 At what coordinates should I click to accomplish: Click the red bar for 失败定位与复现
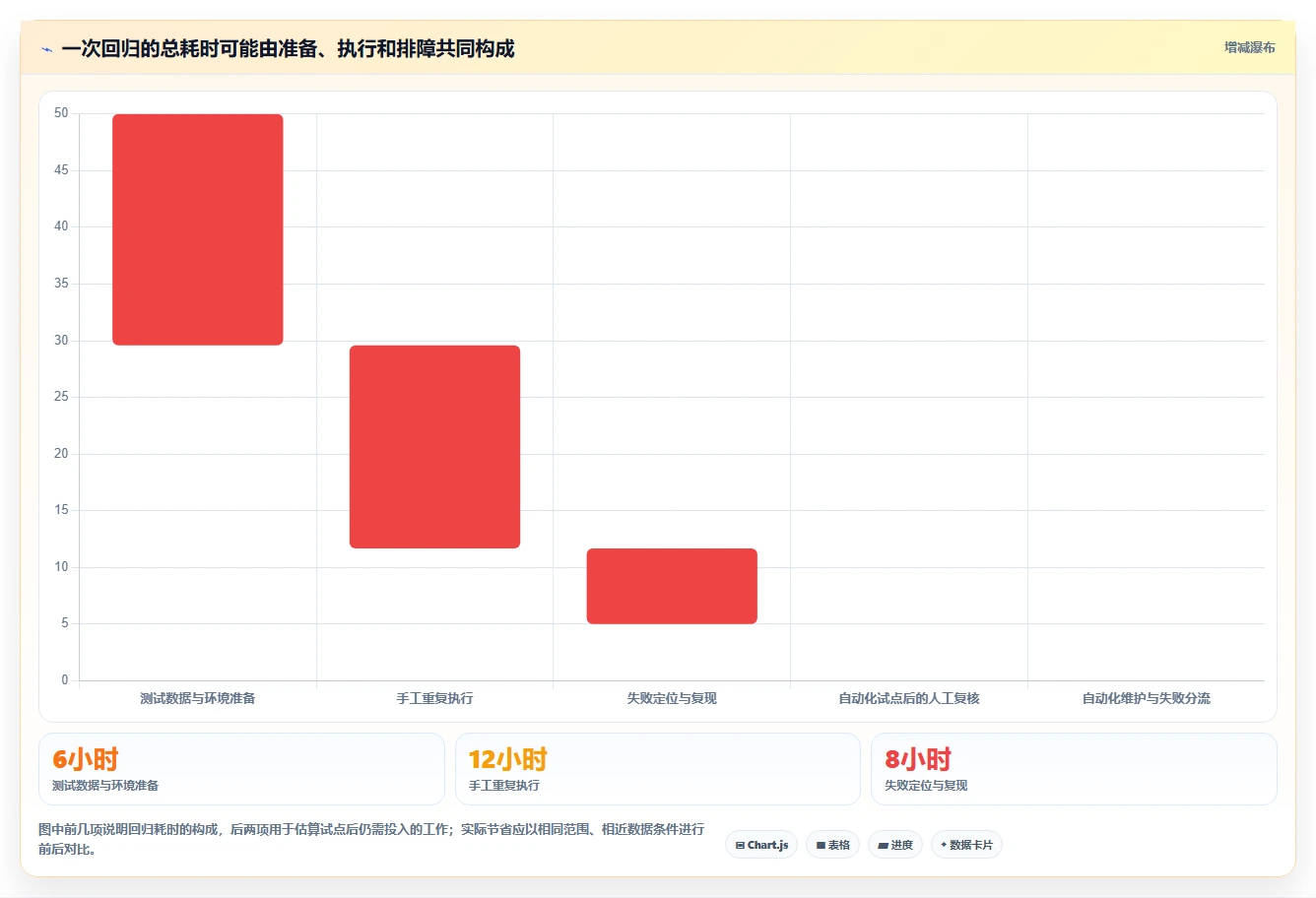pyautogui.click(x=672, y=586)
